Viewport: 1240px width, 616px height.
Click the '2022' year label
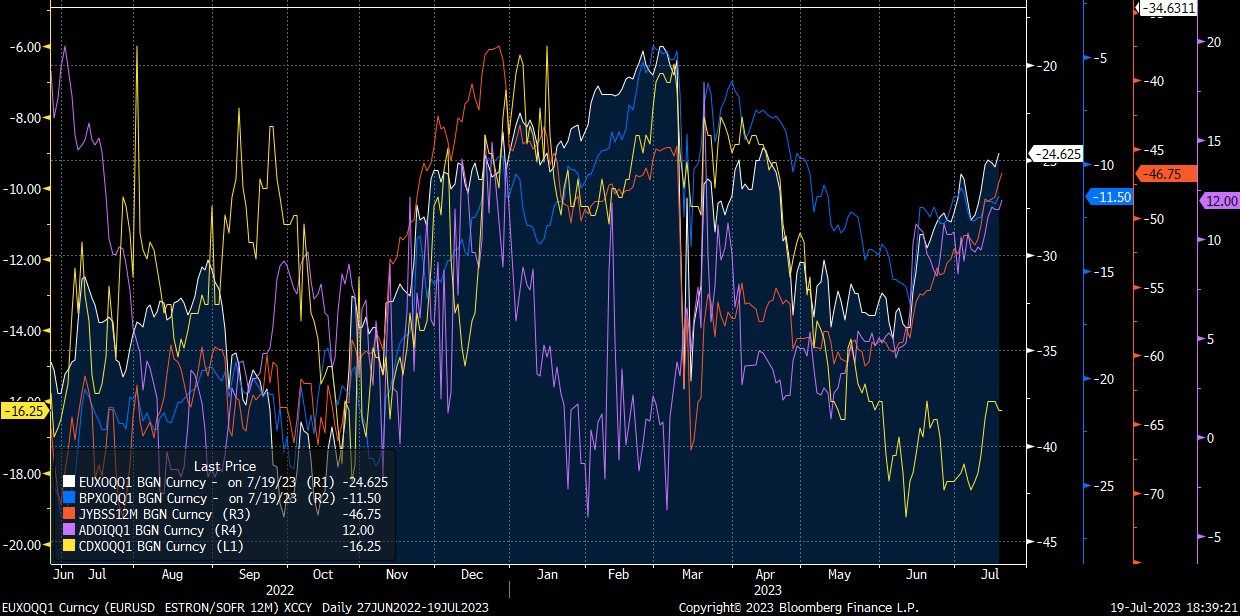tap(280, 590)
